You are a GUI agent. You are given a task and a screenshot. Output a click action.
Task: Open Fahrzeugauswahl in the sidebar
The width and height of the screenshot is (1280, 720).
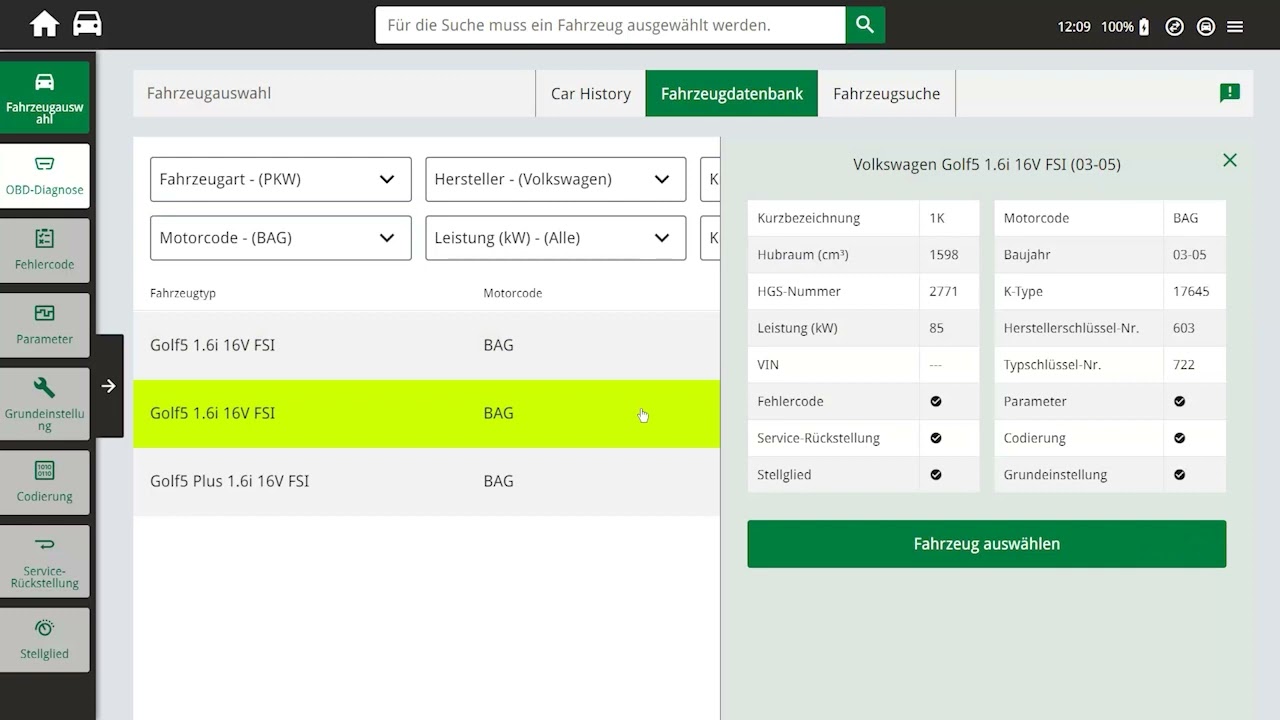[x=45, y=97]
